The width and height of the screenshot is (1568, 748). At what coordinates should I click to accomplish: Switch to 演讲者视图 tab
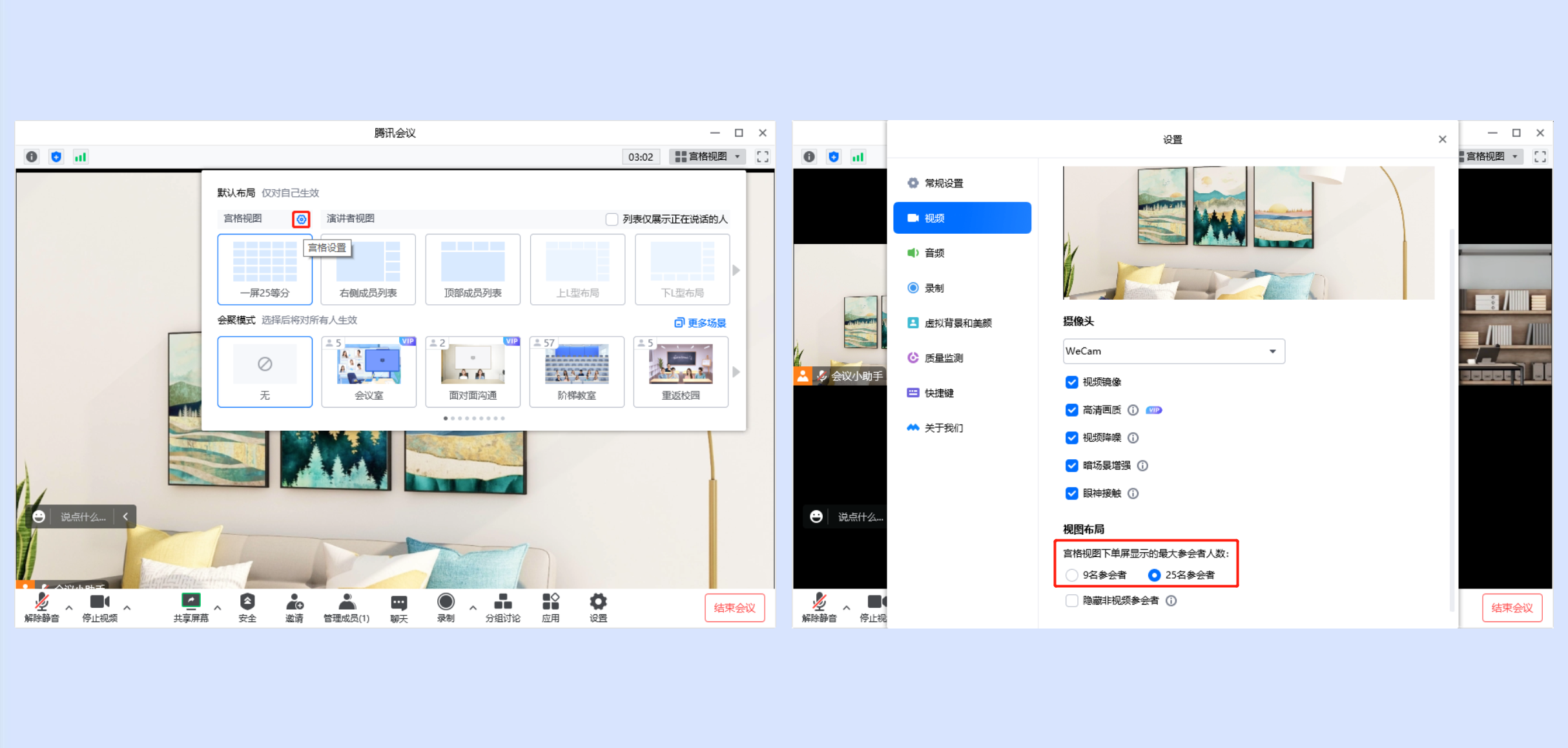pyautogui.click(x=350, y=218)
